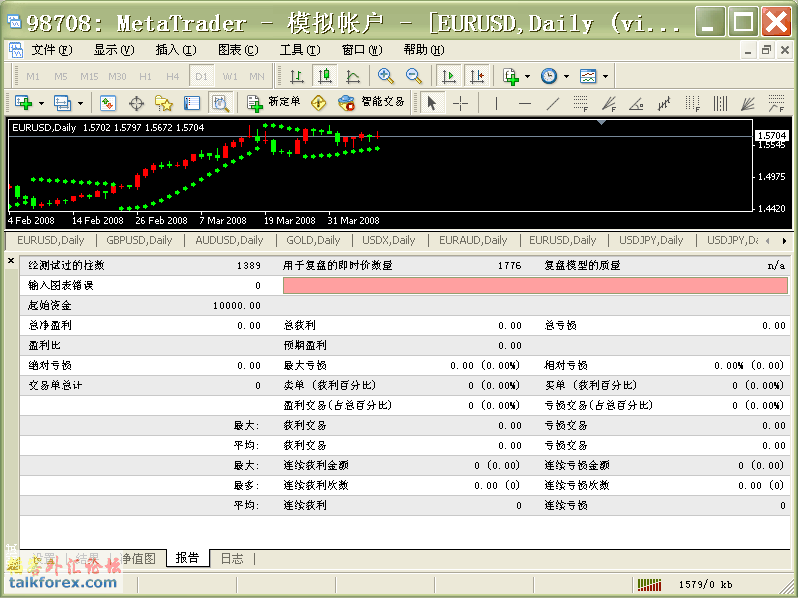Click the chart templates icon
The image size is (798, 598).
[x=588, y=76]
